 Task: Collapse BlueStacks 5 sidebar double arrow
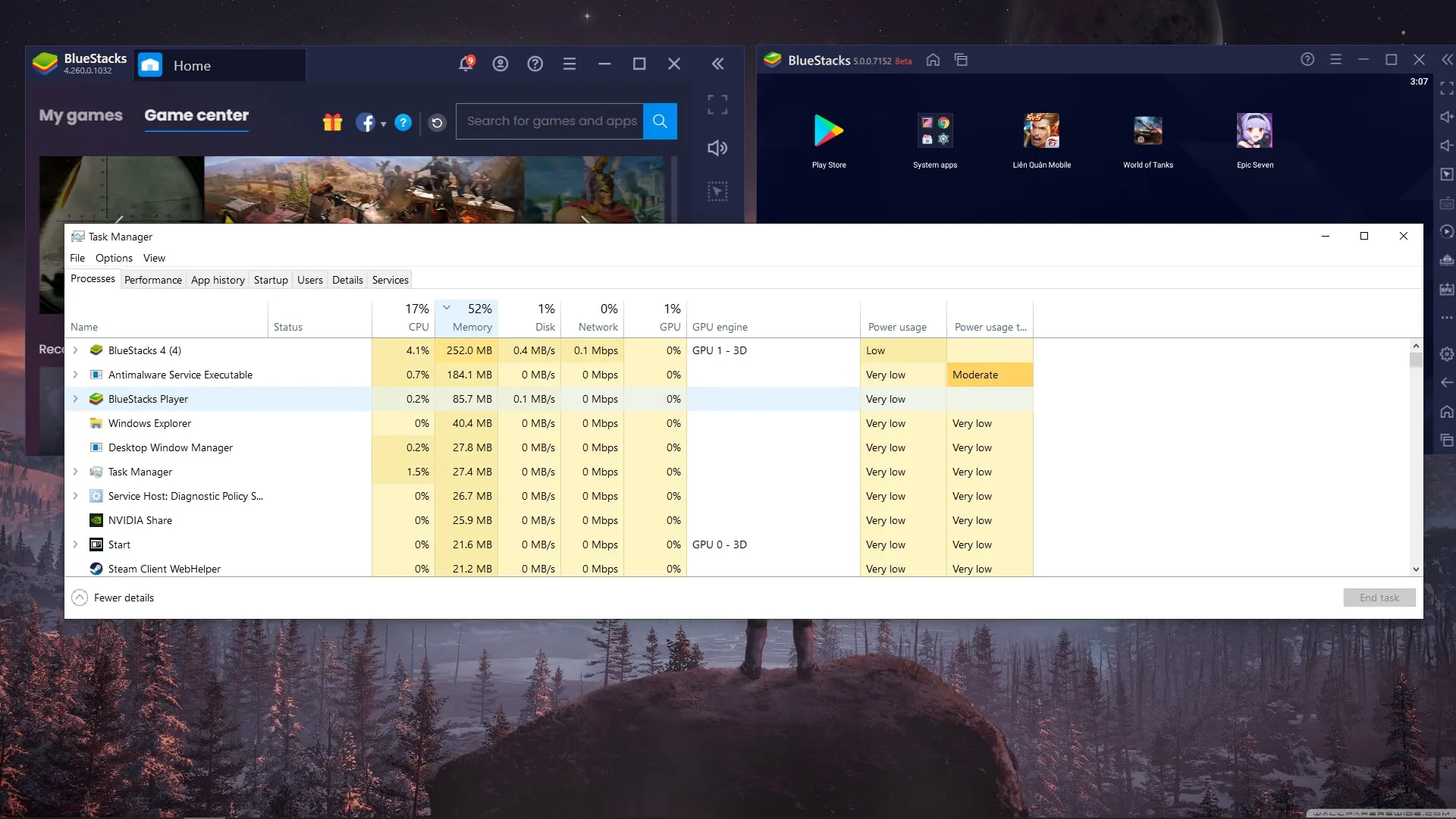[x=1447, y=59]
